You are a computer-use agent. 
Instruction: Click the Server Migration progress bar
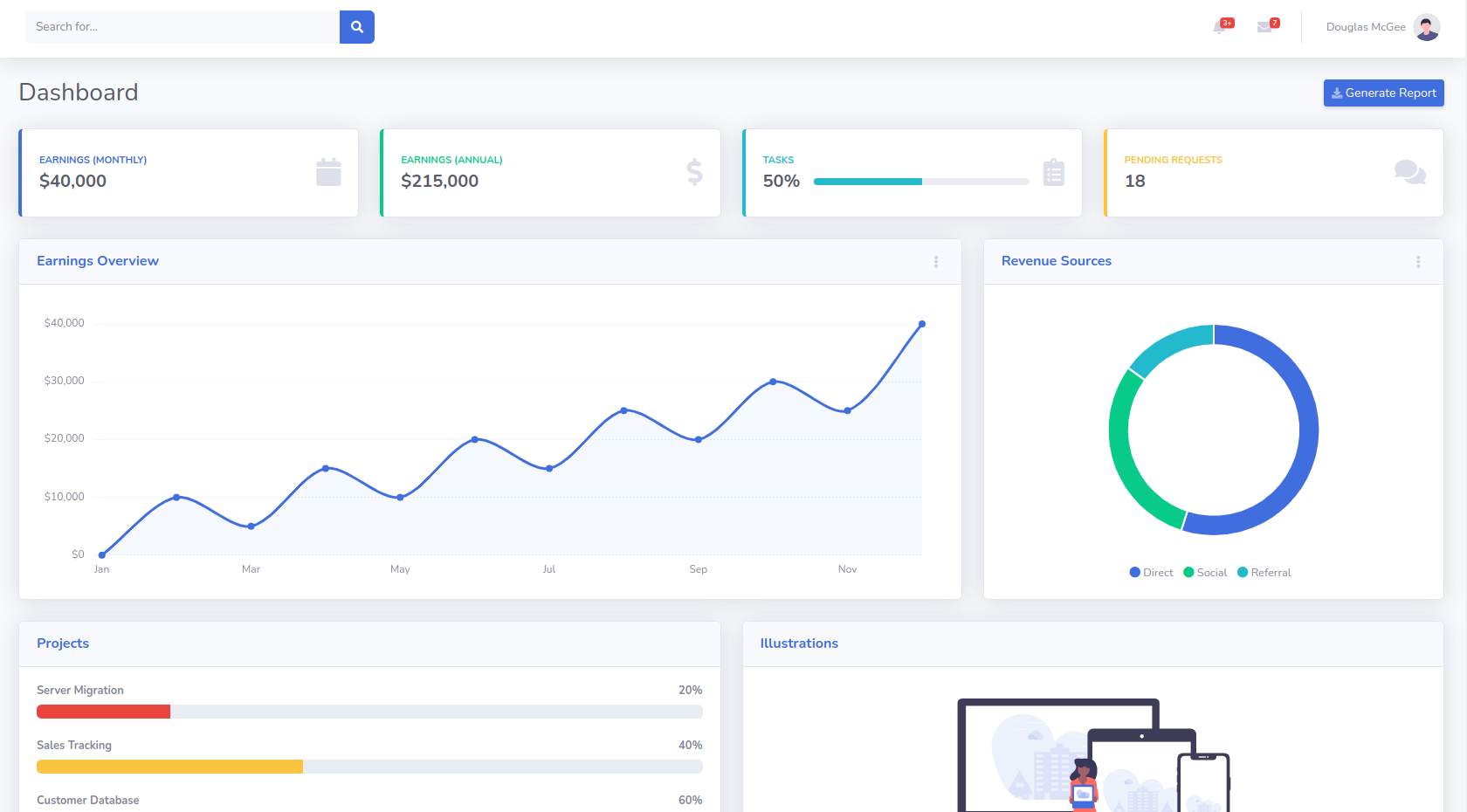point(369,712)
